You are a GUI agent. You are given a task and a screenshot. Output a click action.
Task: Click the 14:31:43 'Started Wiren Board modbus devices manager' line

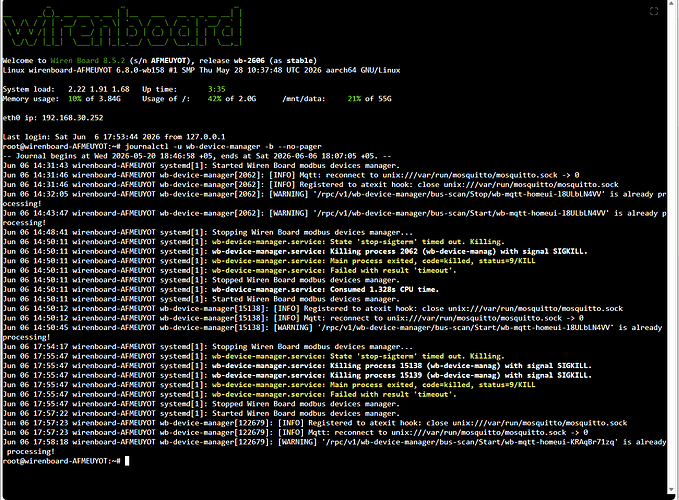pyautogui.click(x=201, y=165)
